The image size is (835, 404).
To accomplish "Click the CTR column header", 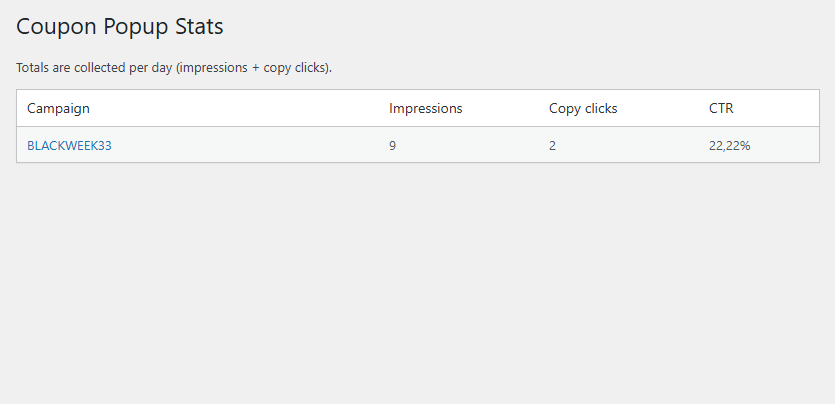I will (721, 108).
